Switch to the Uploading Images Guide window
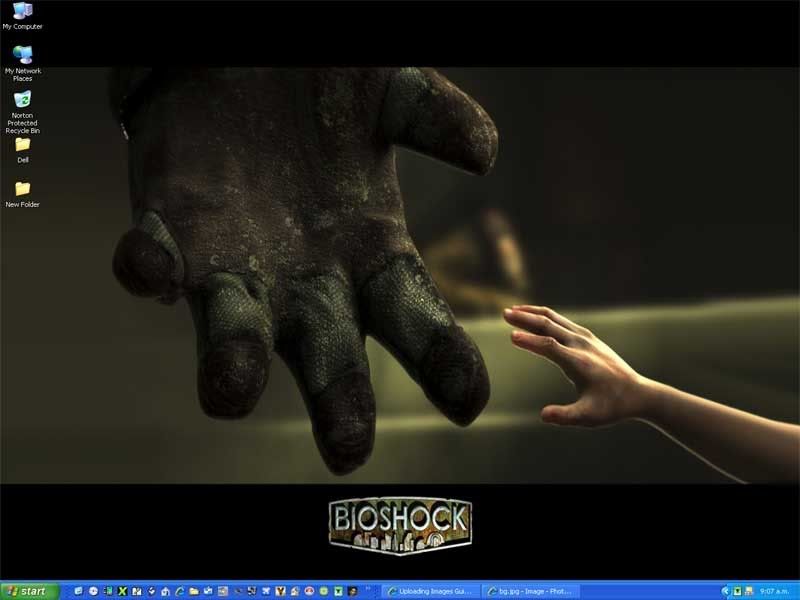800x600 pixels. (432, 591)
